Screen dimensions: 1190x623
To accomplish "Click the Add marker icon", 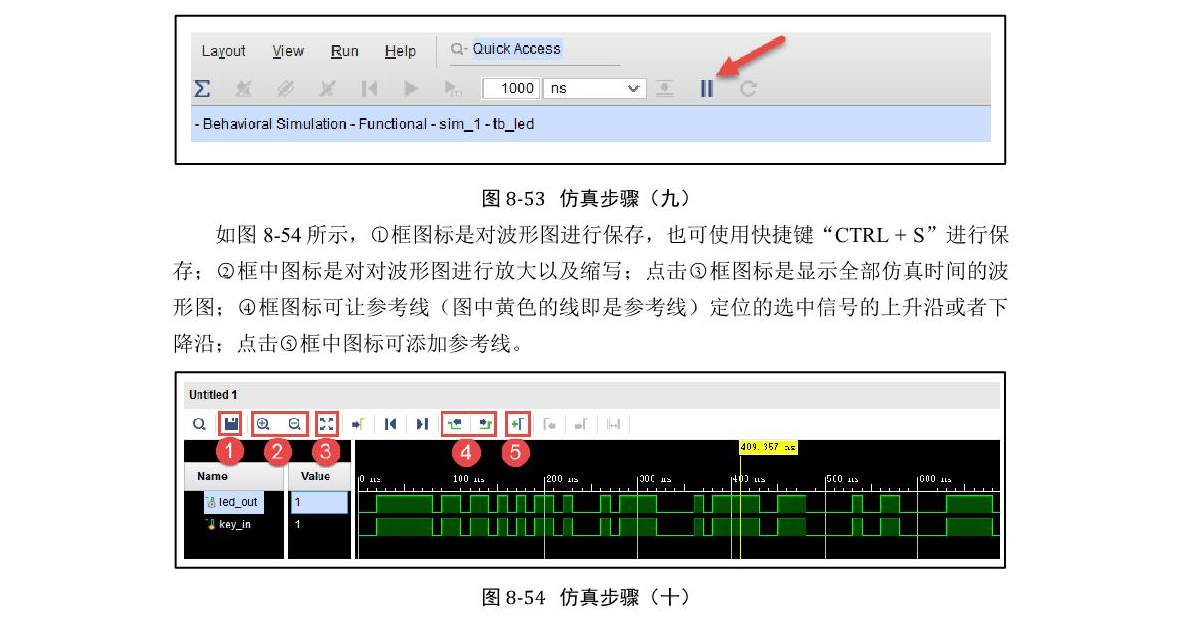I will [518, 424].
